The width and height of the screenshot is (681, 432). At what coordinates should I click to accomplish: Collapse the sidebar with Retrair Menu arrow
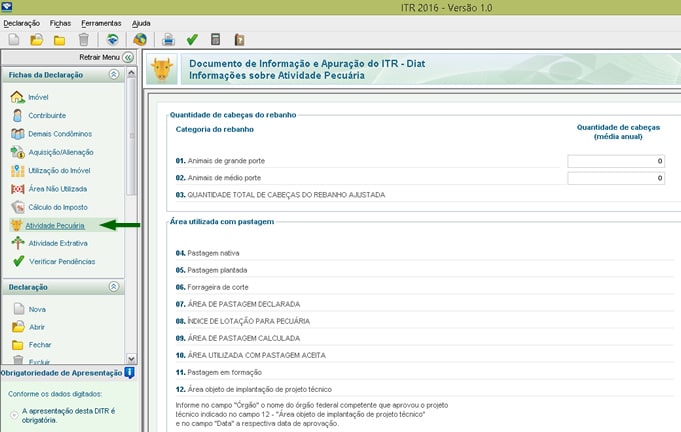128,57
